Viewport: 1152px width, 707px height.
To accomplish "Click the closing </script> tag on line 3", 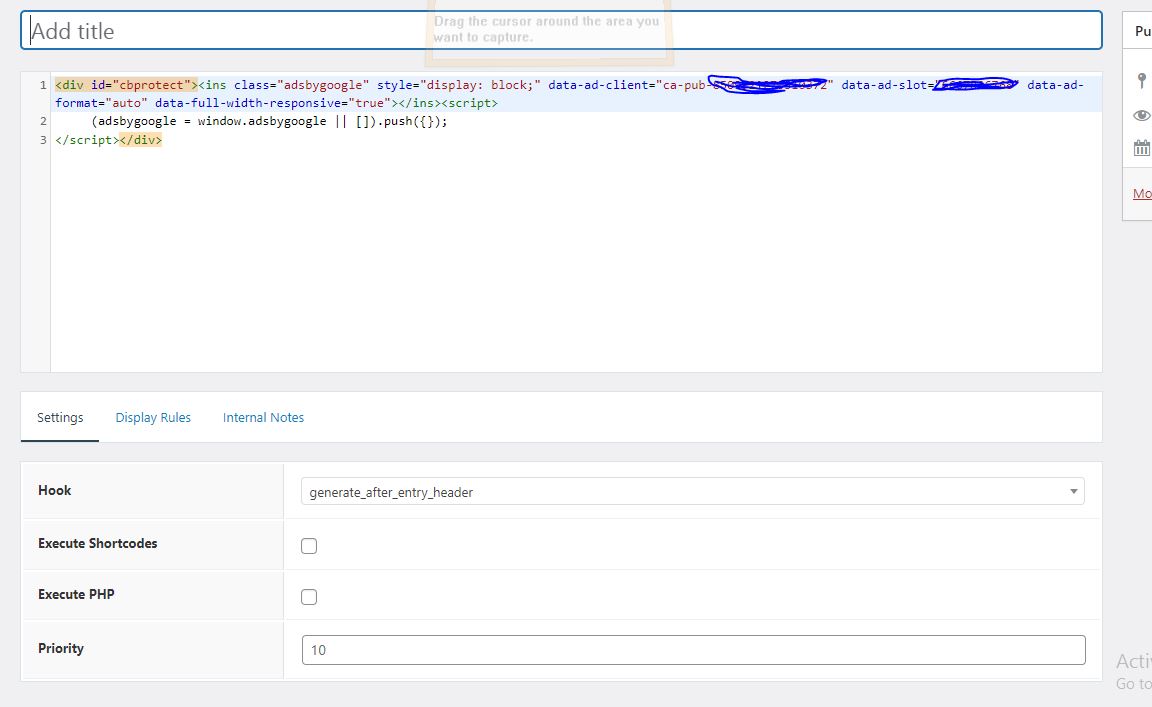I will [87, 140].
